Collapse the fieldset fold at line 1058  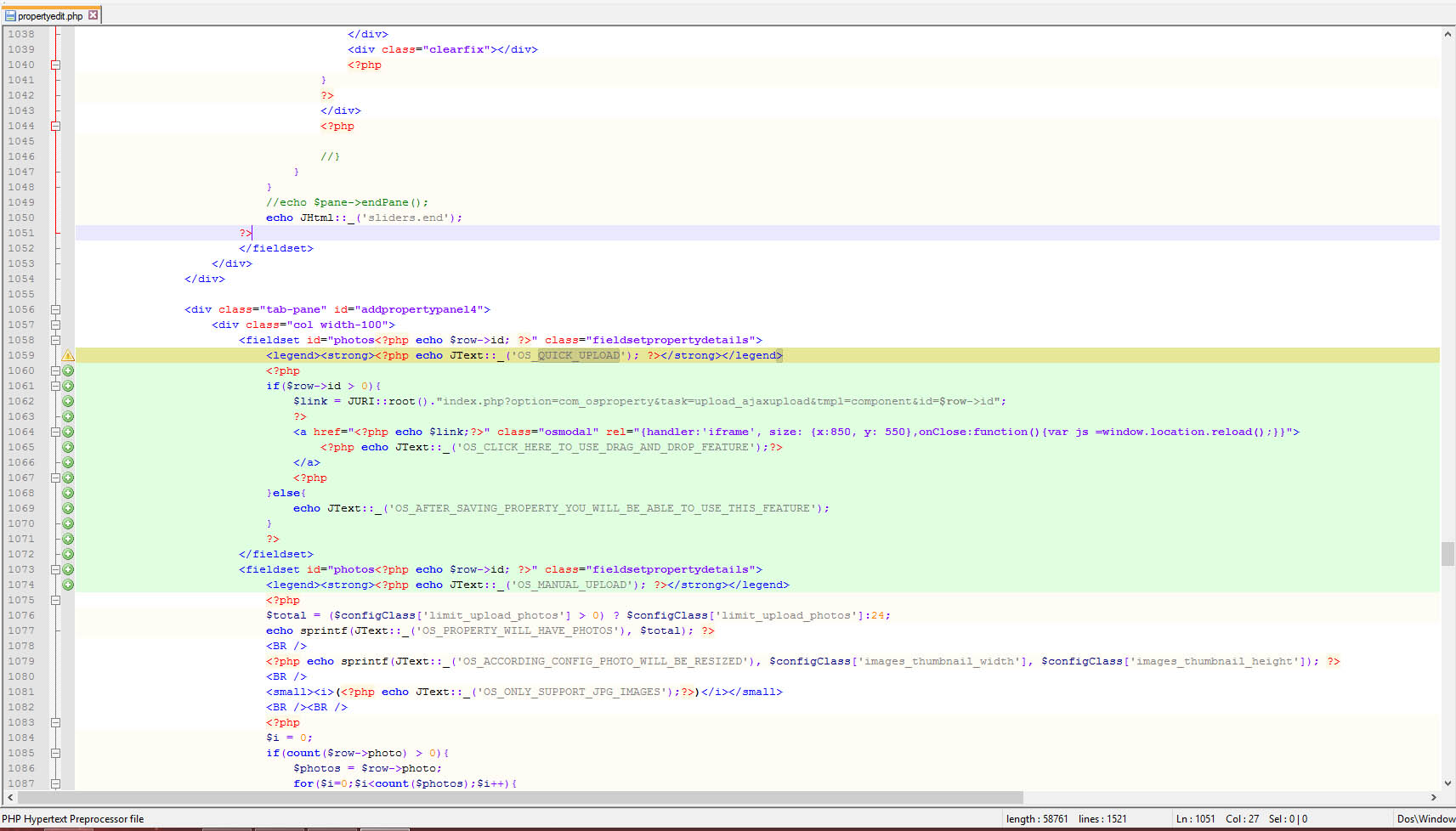pyautogui.click(x=55, y=340)
